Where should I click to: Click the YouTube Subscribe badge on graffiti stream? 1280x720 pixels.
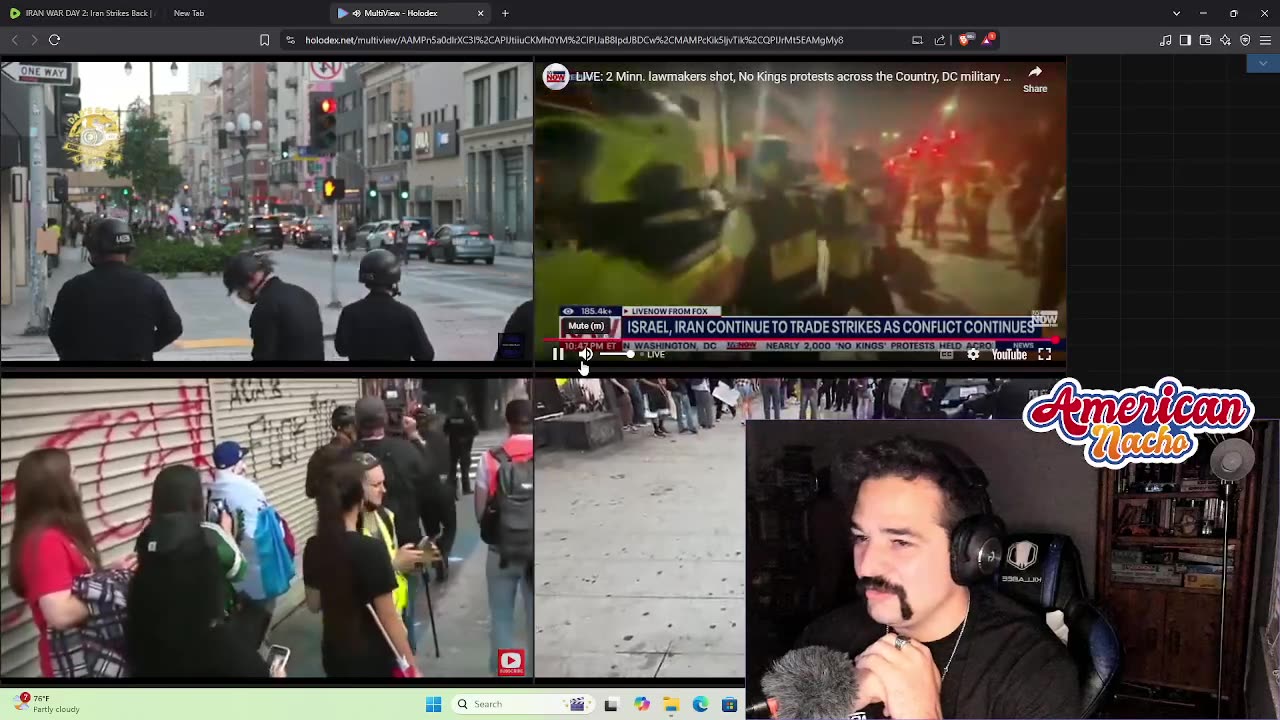pyautogui.click(x=510, y=661)
